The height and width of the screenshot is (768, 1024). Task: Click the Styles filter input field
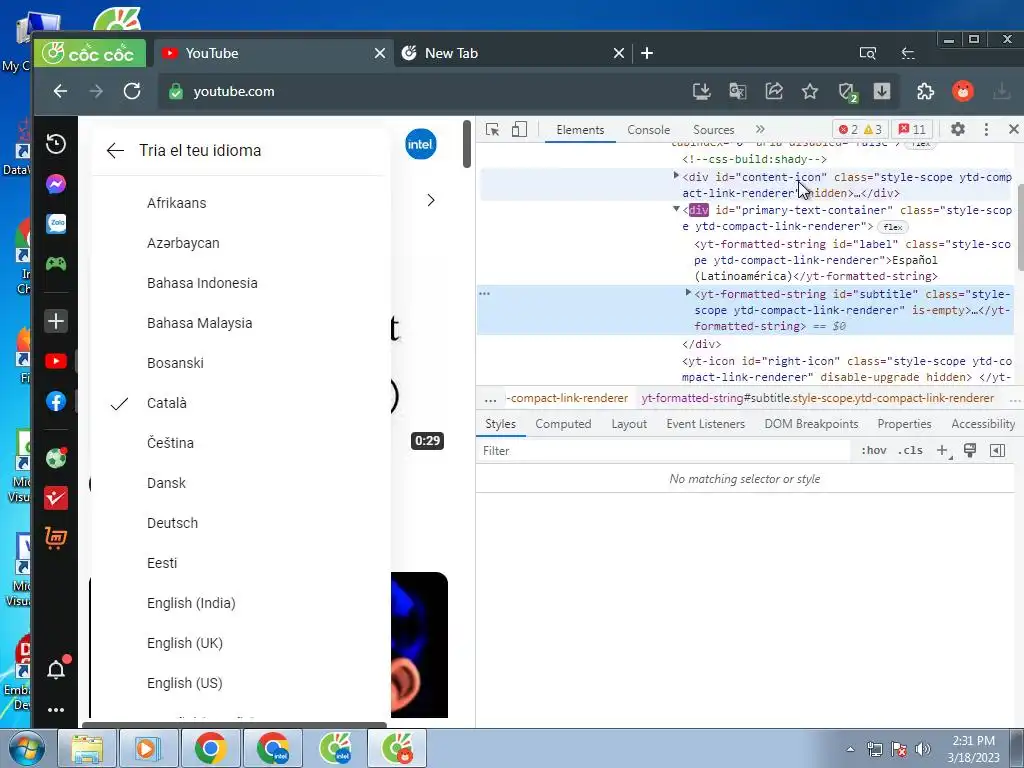(x=664, y=451)
